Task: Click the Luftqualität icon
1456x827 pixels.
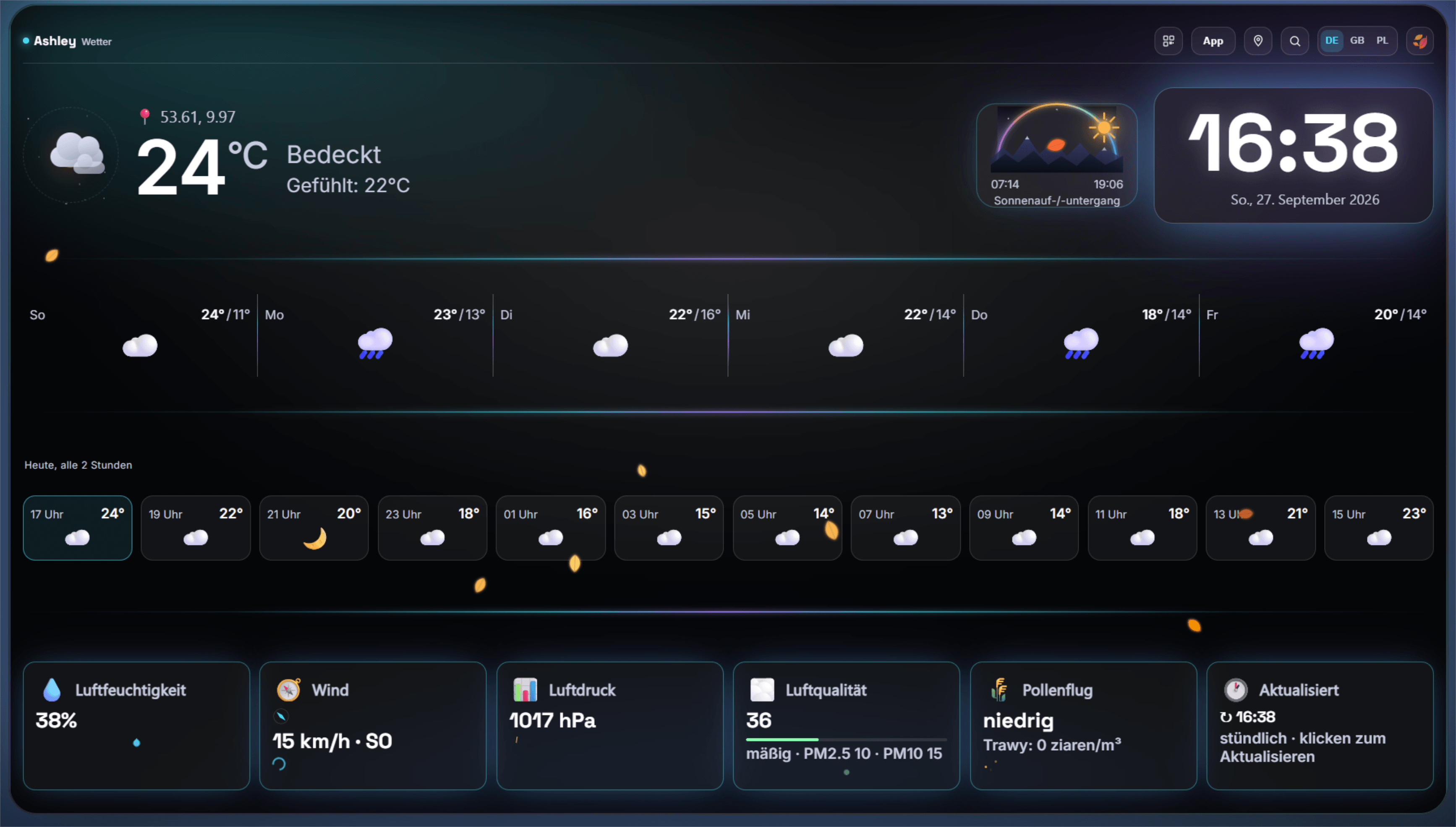Action: (x=762, y=690)
